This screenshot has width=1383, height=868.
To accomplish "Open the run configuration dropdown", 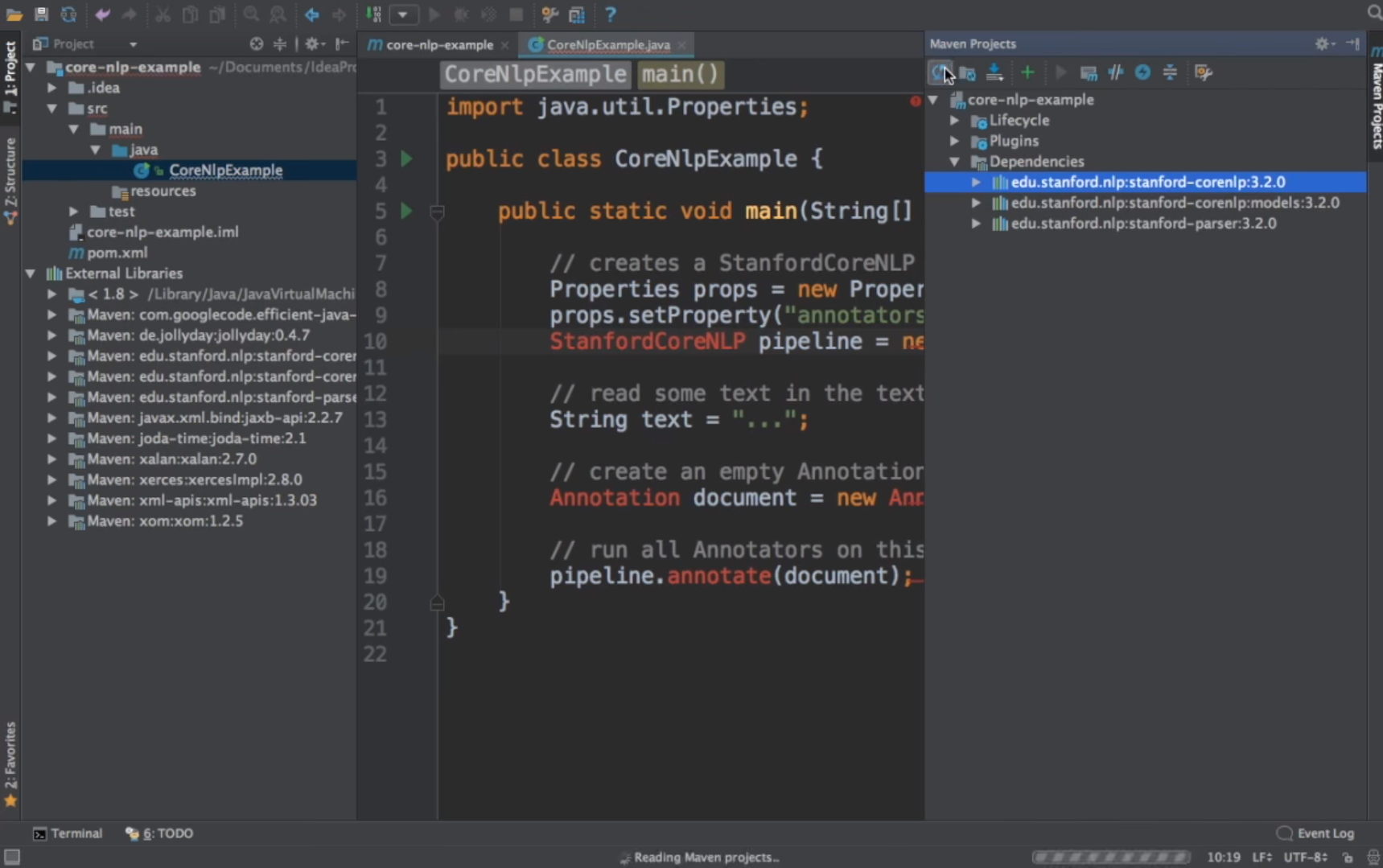I will [403, 14].
